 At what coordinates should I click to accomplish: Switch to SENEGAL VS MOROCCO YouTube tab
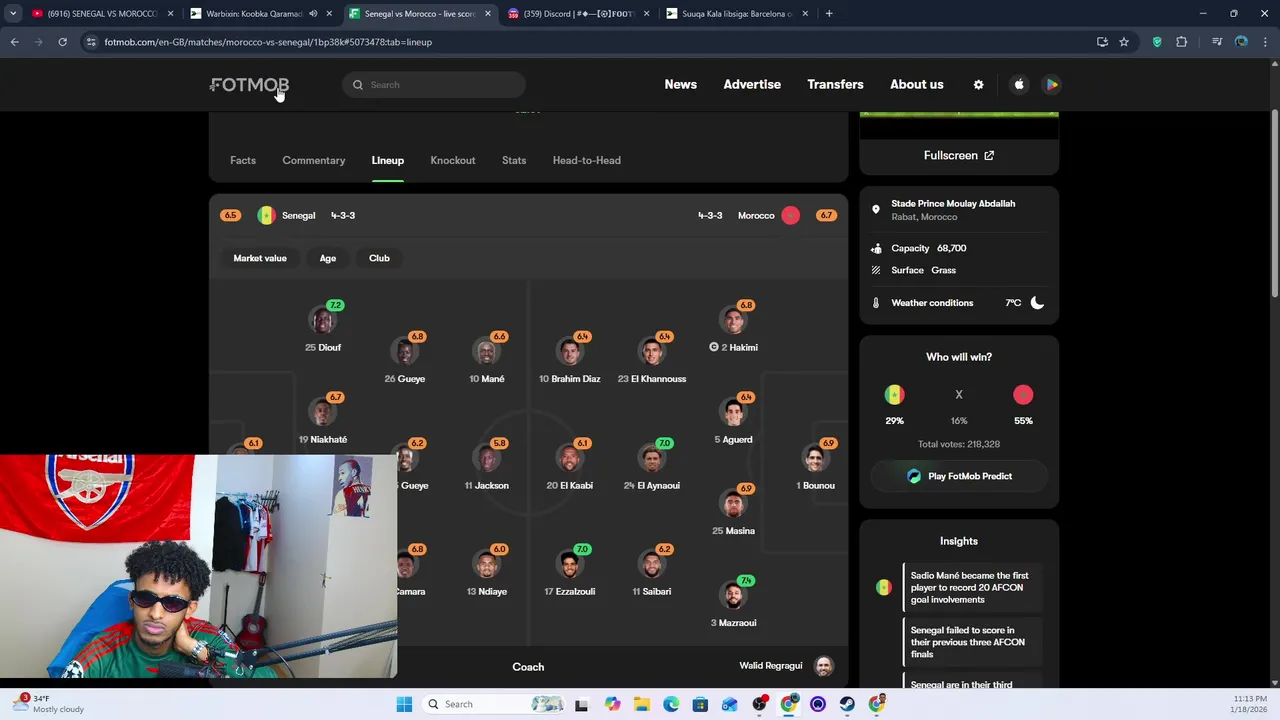[x=100, y=14]
